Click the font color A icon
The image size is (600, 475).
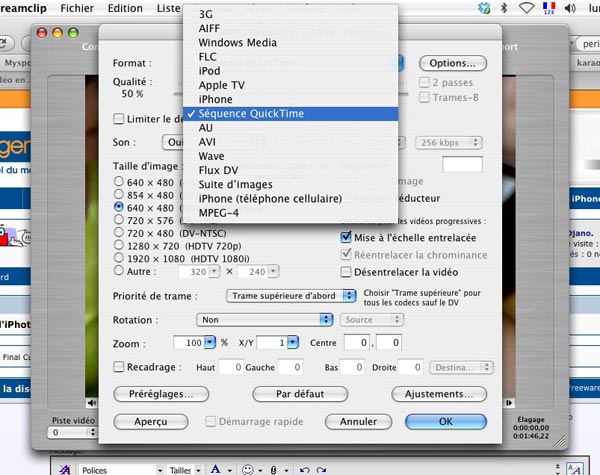click(216, 469)
